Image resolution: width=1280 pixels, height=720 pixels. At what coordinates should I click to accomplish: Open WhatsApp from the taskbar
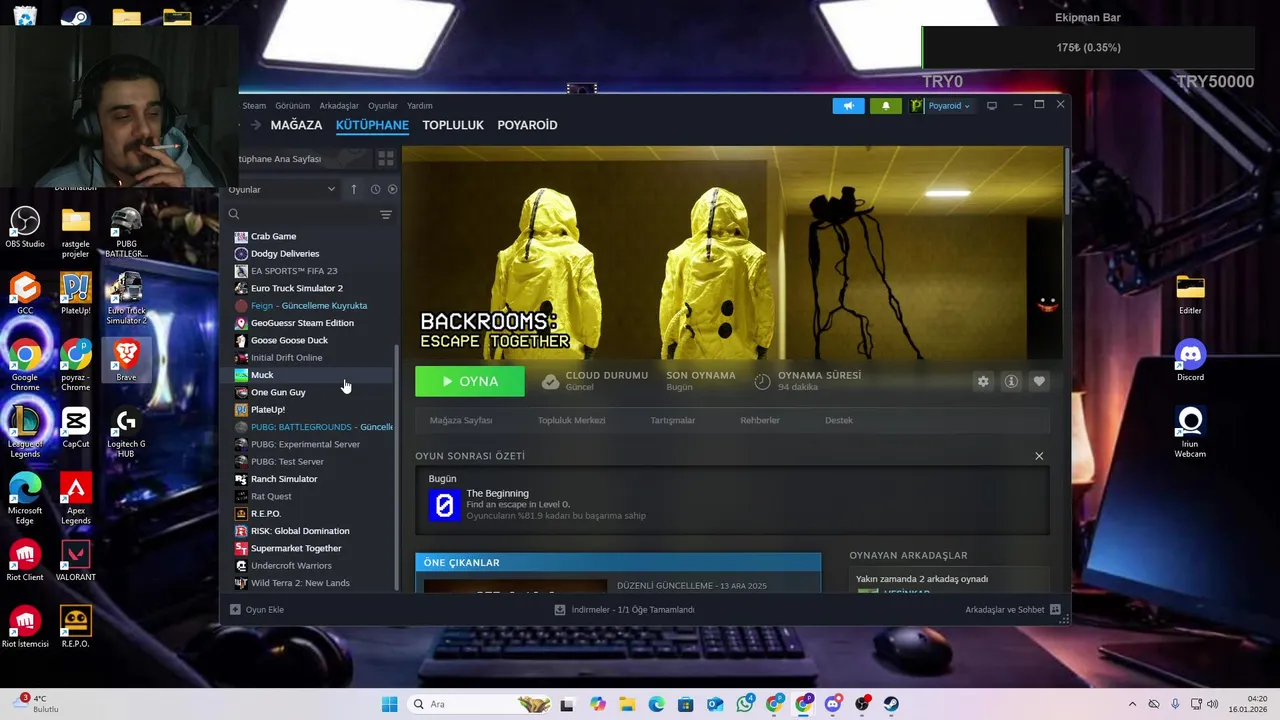coord(745,704)
